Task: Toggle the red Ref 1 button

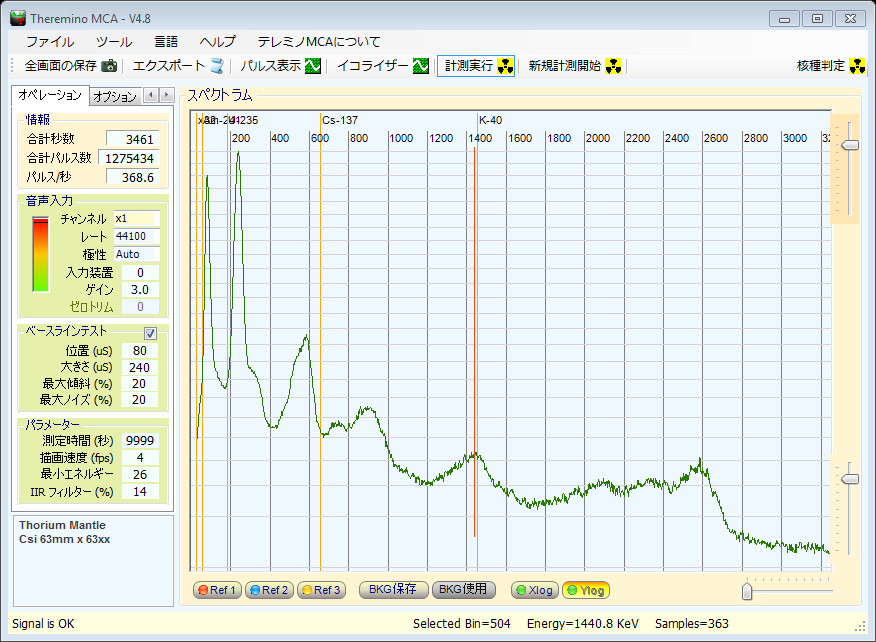Action: pos(217,590)
